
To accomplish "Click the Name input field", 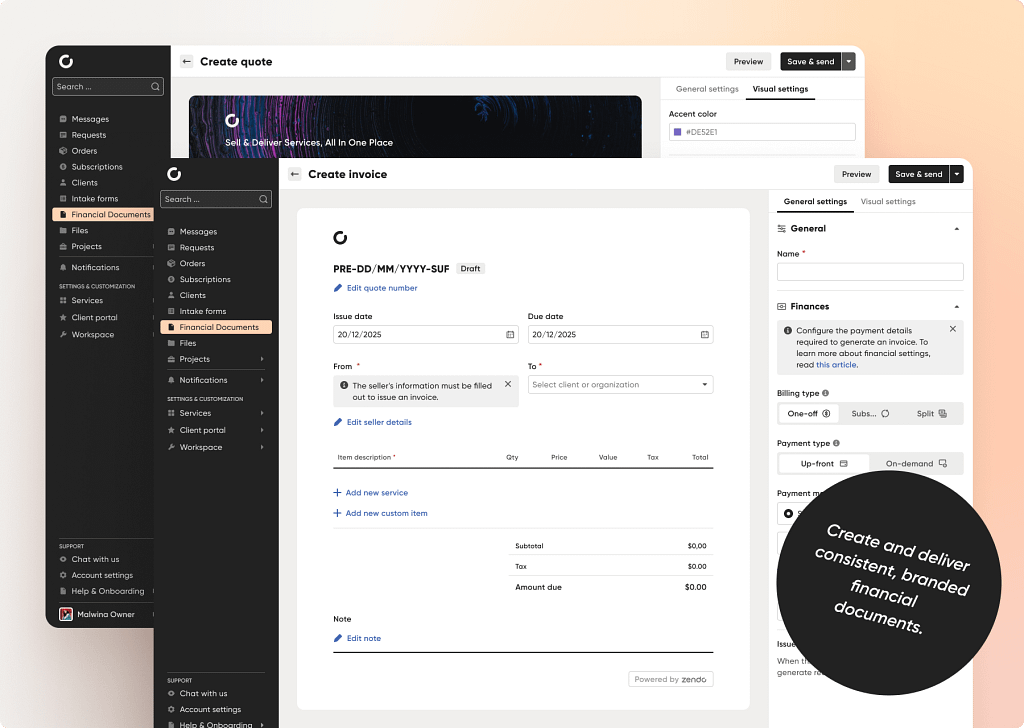I will [870, 272].
